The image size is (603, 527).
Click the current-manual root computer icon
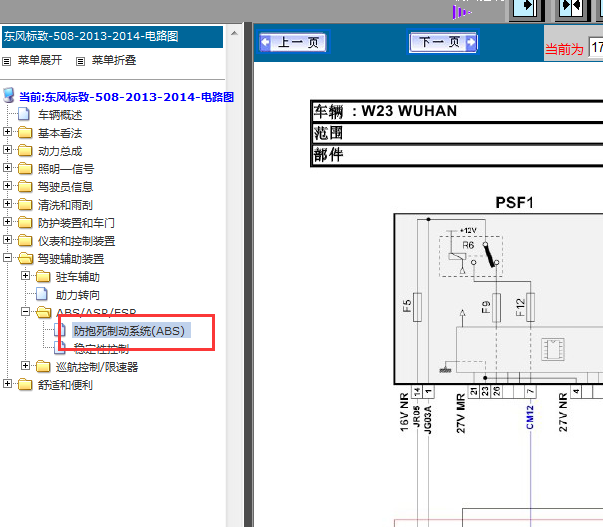coord(8,95)
